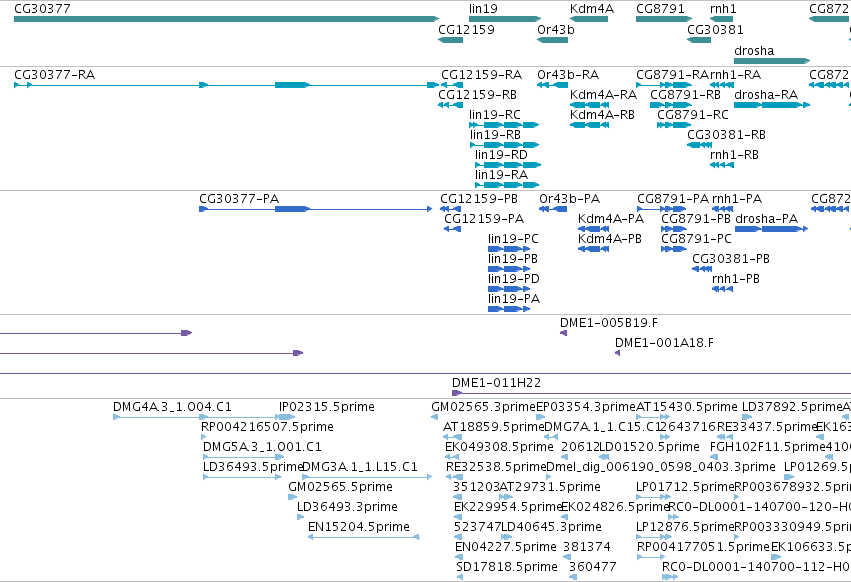Viewport: 851px width, 582px height.
Task: Select the Kdm4A gene feature
Action: pos(589,19)
